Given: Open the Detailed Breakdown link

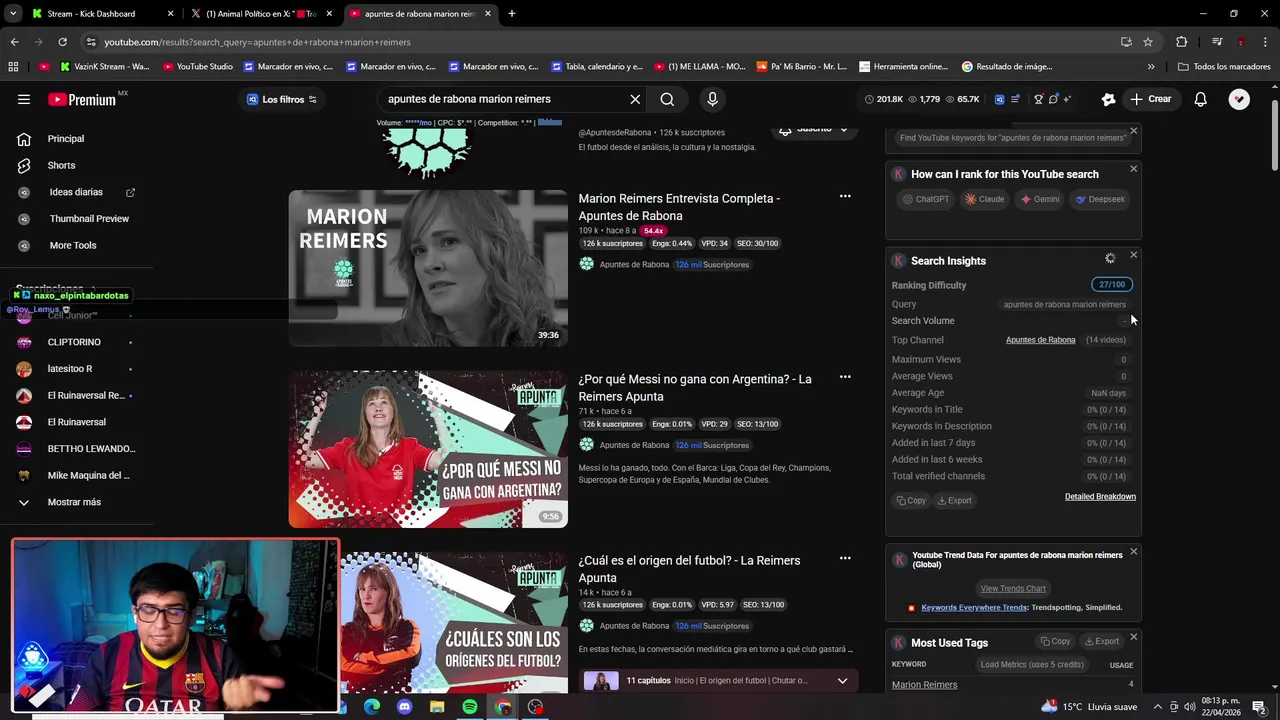Looking at the screenshot, I should [1100, 497].
